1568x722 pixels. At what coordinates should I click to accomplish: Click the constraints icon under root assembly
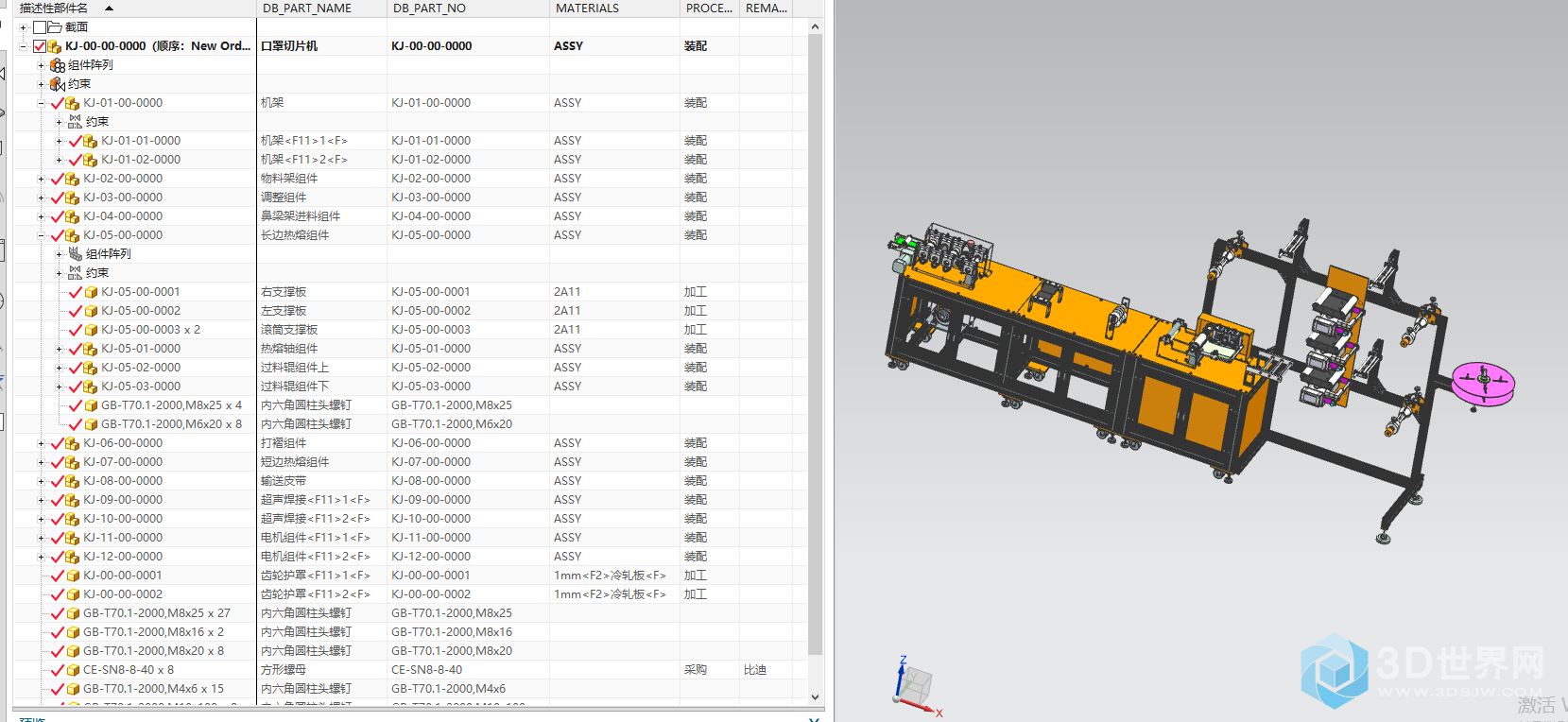coord(58,84)
